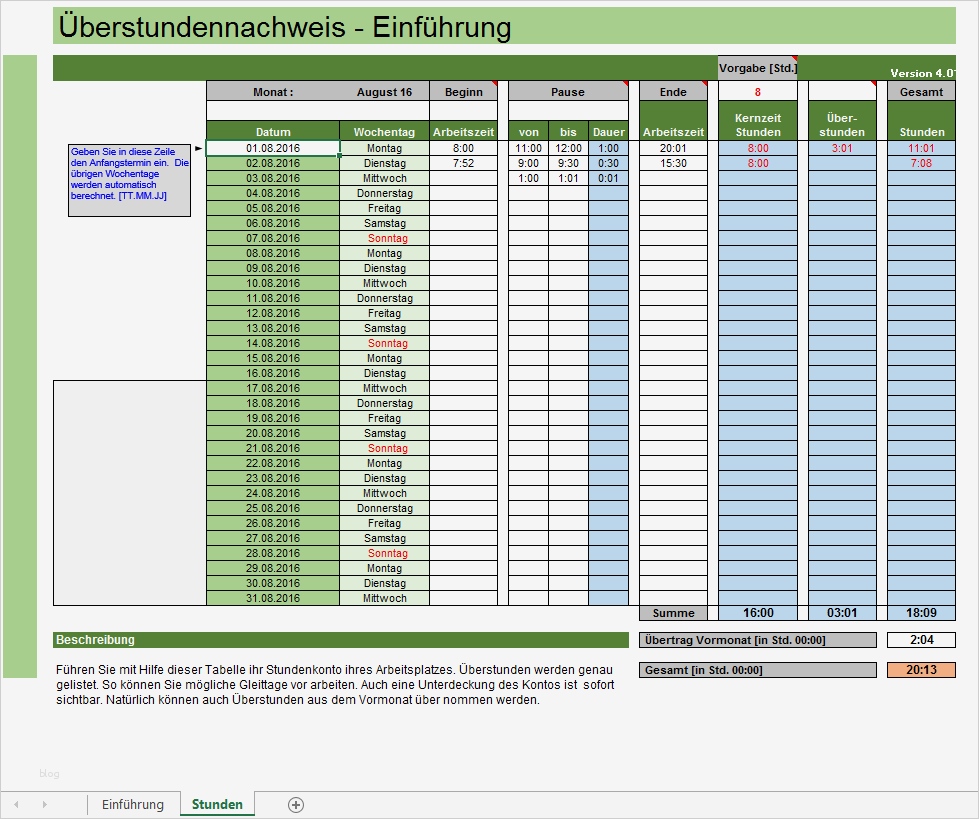Switch to the Einführung sheet tab

tap(133, 805)
